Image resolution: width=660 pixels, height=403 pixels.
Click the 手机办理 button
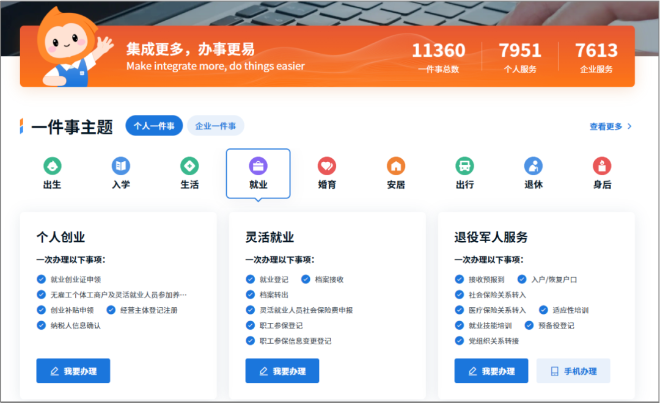tap(573, 371)
